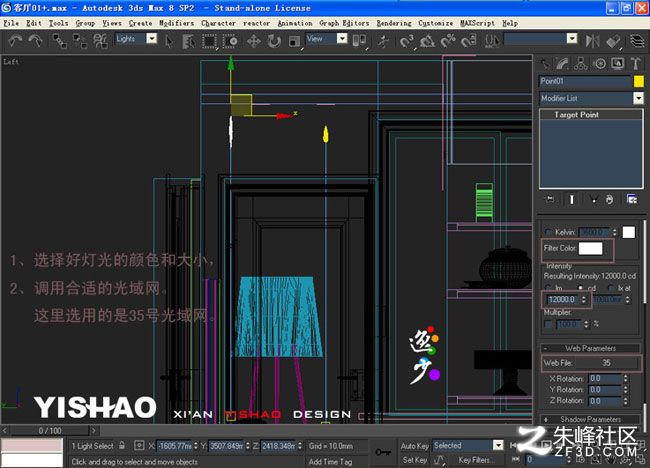This screenshot has height=468, width=650.
Task: Open the Key Filters dialog button
Action: (475, 460)
